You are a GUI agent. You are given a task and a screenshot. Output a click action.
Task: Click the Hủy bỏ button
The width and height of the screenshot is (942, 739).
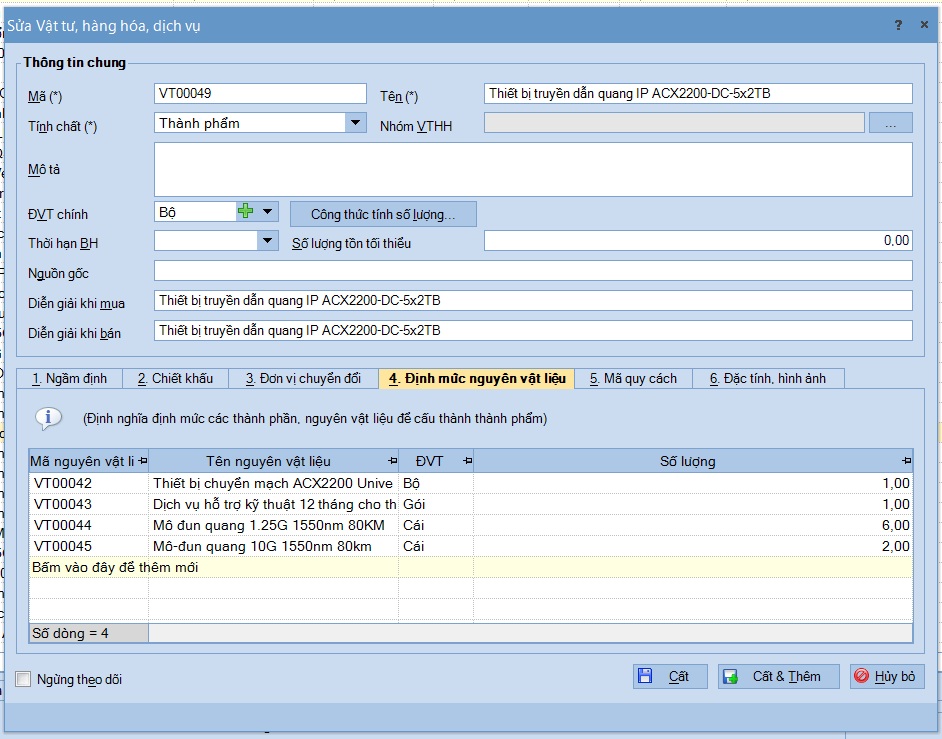point(887,677)
